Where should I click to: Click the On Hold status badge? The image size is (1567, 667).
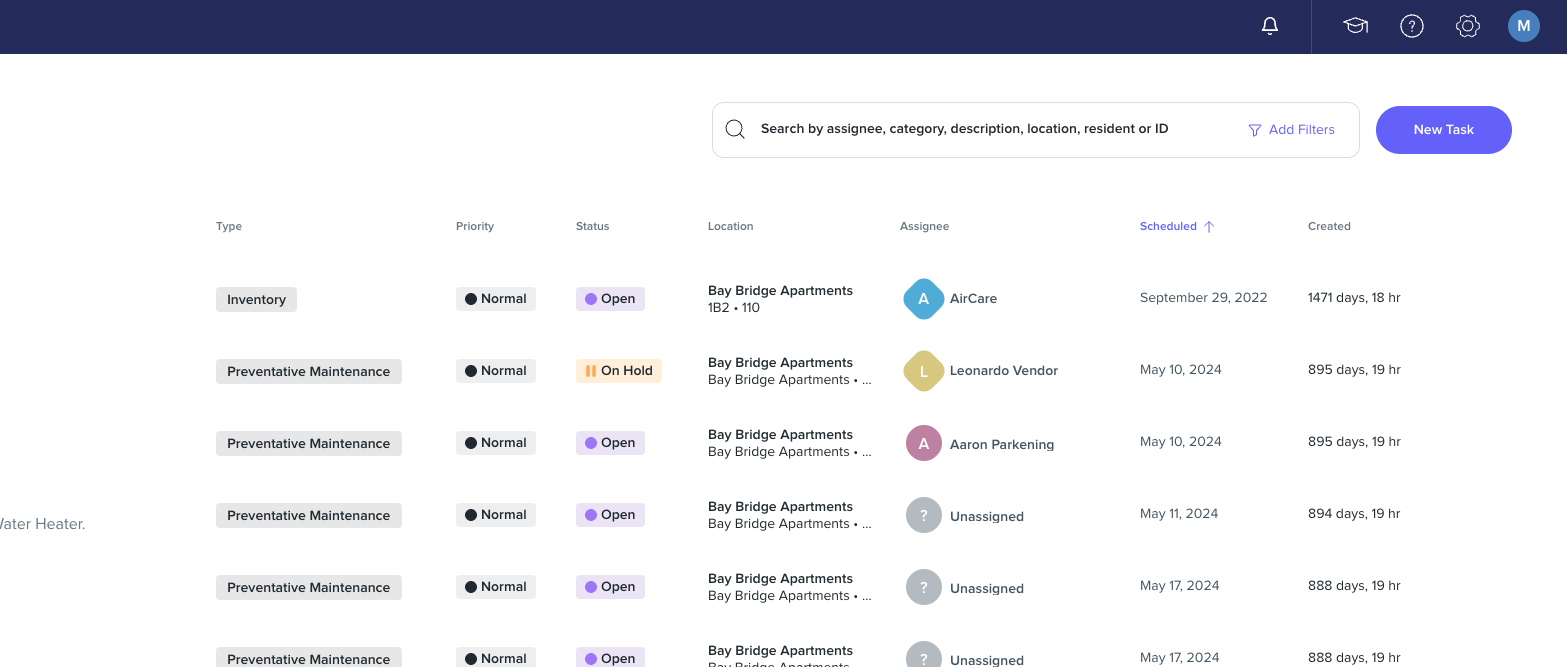(619, 371)
